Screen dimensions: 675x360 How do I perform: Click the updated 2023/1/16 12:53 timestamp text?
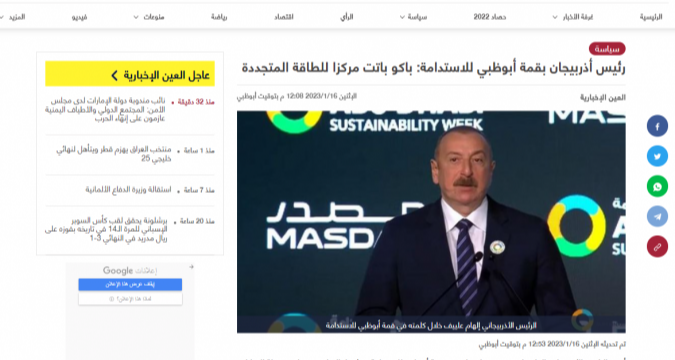point(552,344)
